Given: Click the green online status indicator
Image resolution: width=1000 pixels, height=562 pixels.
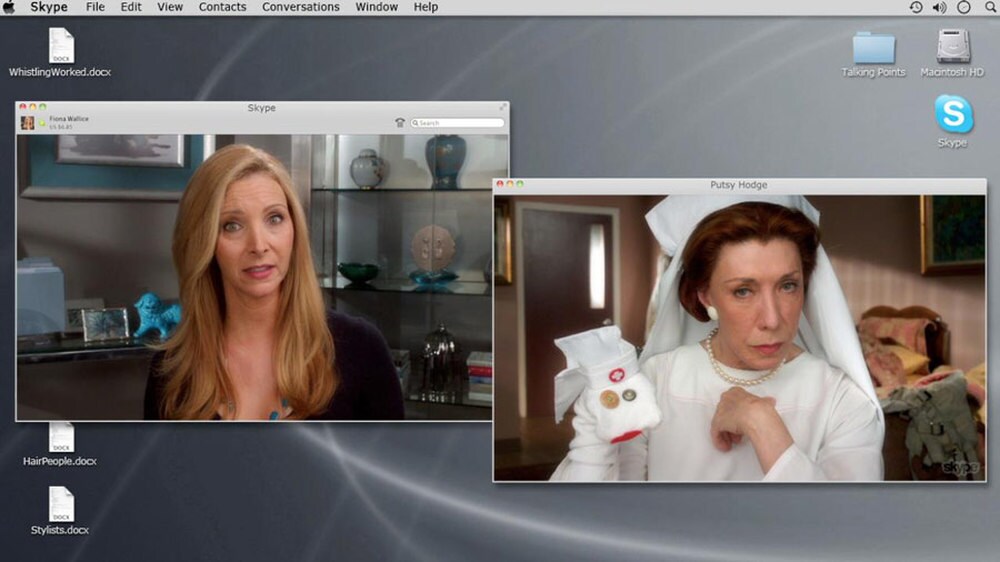Looking at the screenshot, I should (x=42, y=122).
